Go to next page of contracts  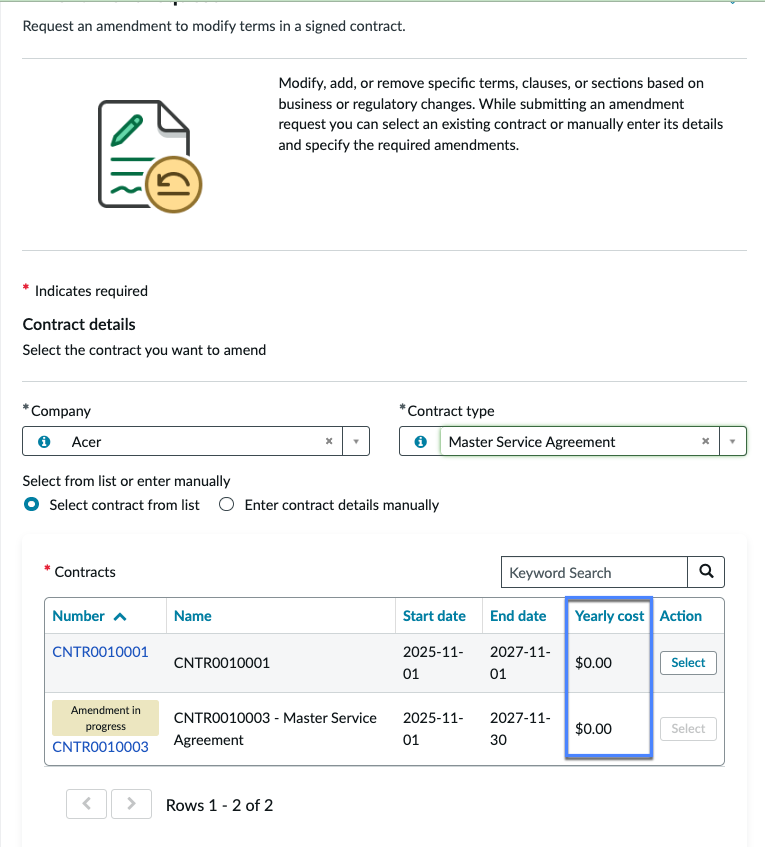(x=131, y=804)
